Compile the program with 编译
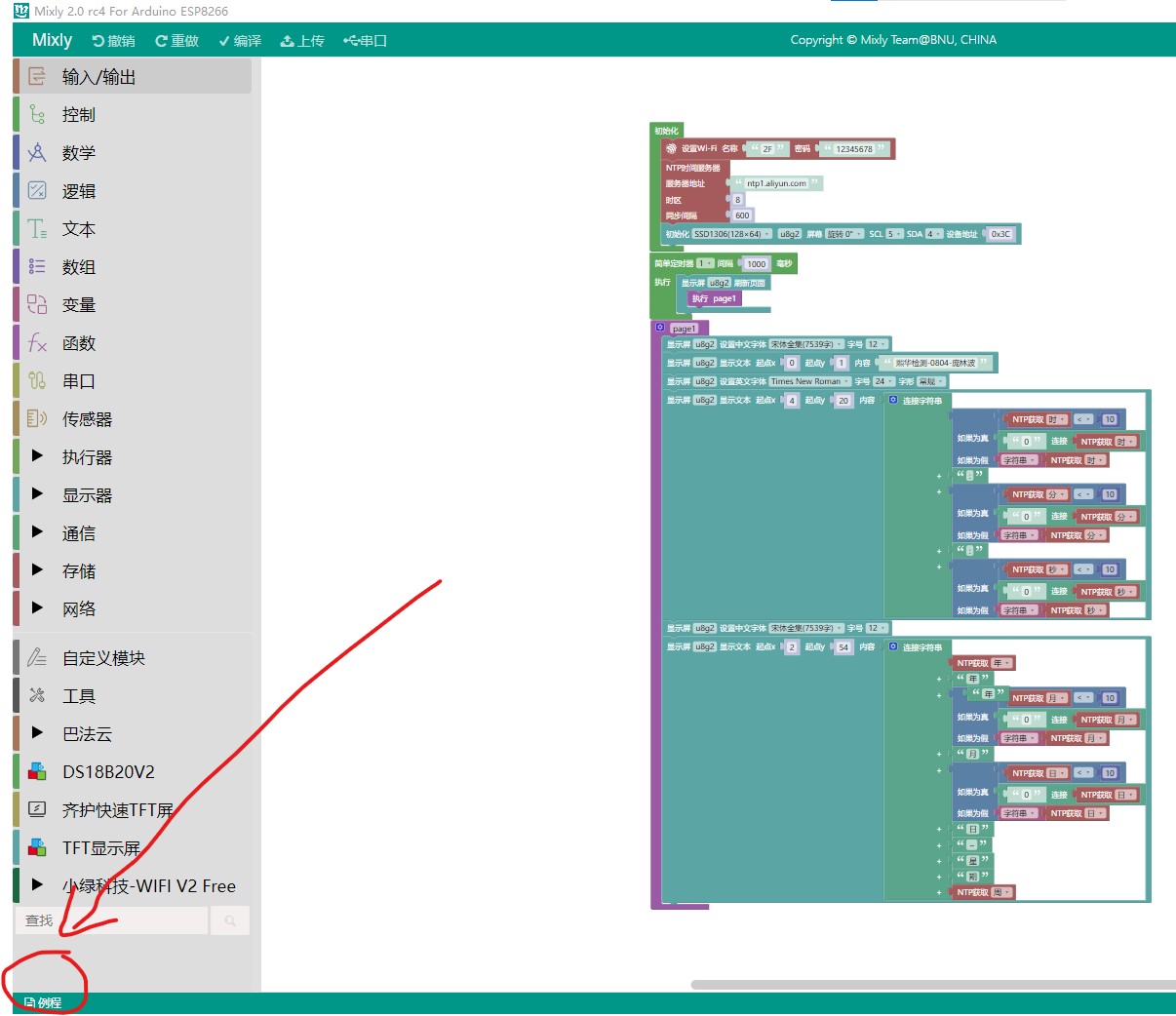This screenshot has width=1176, height=1016. tap(240, 41)
